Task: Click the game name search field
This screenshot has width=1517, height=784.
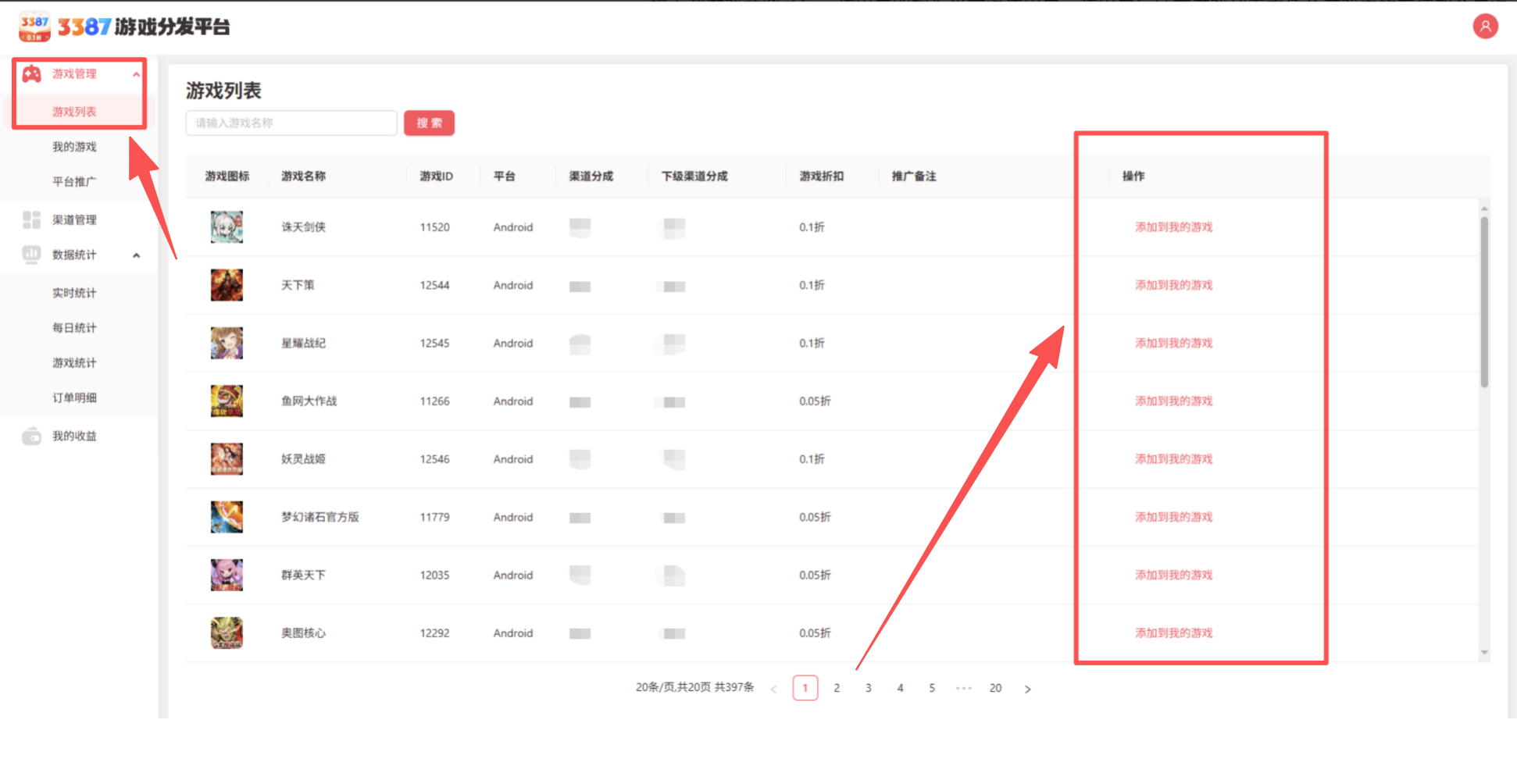Action: coord(291,123)
